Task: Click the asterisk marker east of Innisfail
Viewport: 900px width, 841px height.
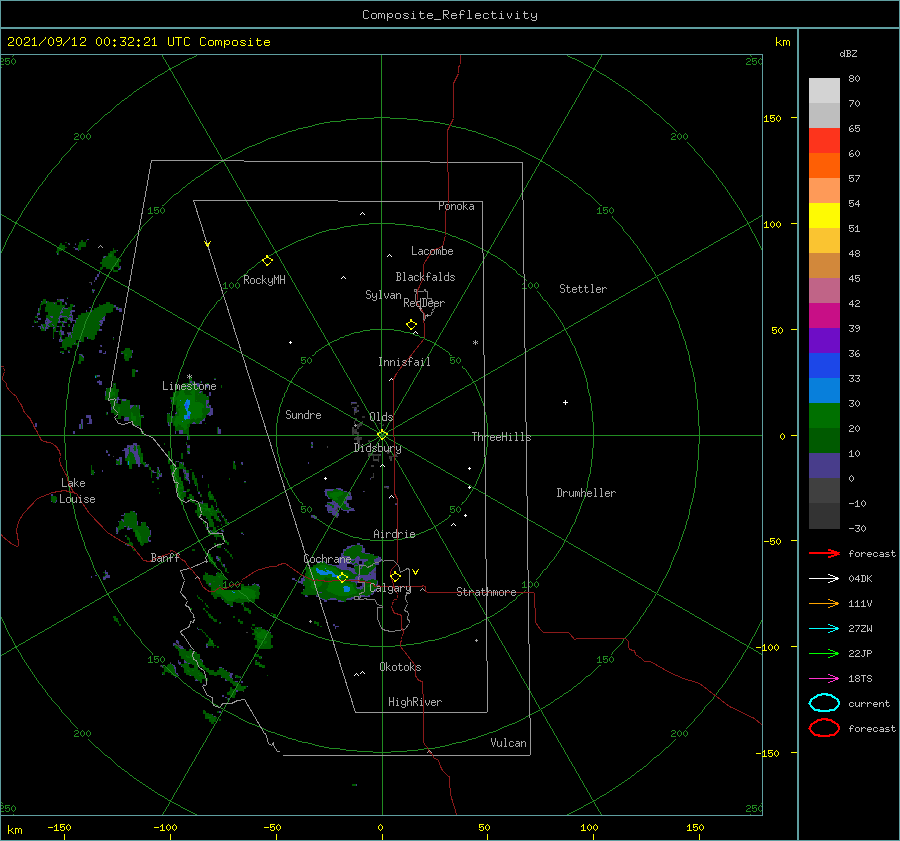Action: 475,343
